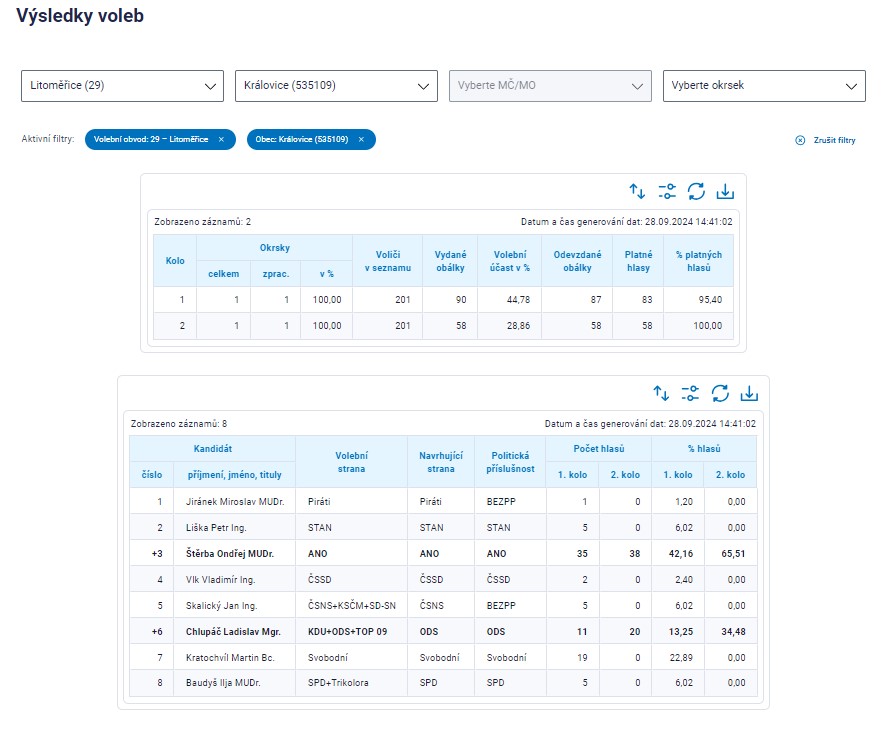
Task: Click sort icon above the summary table
Action: pos(636,192)
